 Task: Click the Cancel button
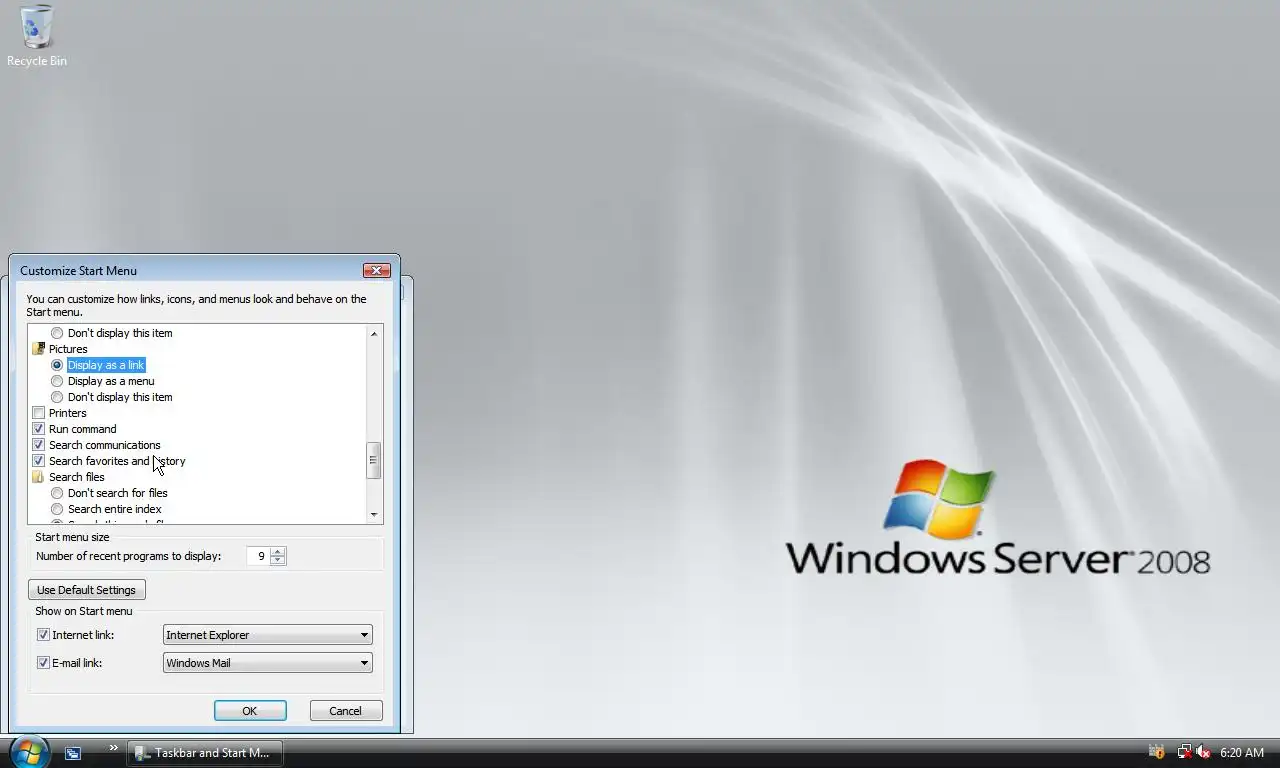345,711
